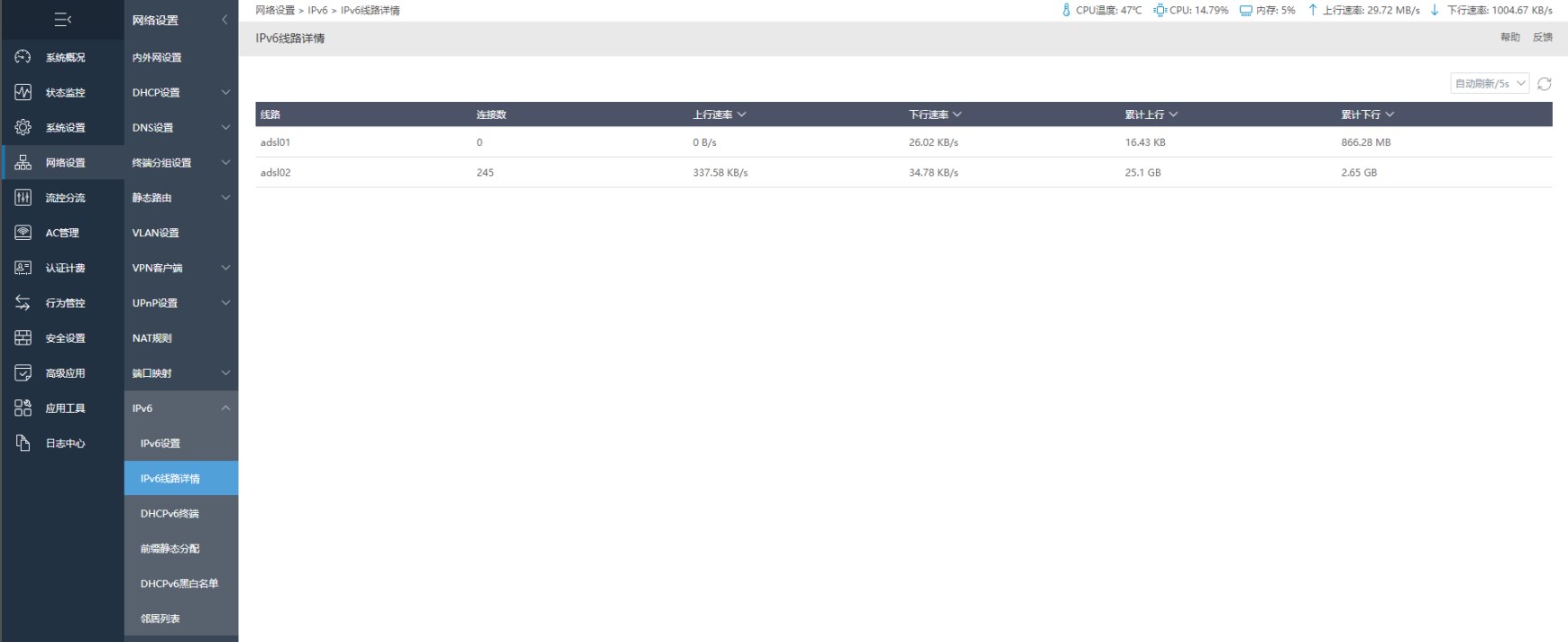
Task: Click the 16.43 KB cumulative upload cell
Action: 1145,142
